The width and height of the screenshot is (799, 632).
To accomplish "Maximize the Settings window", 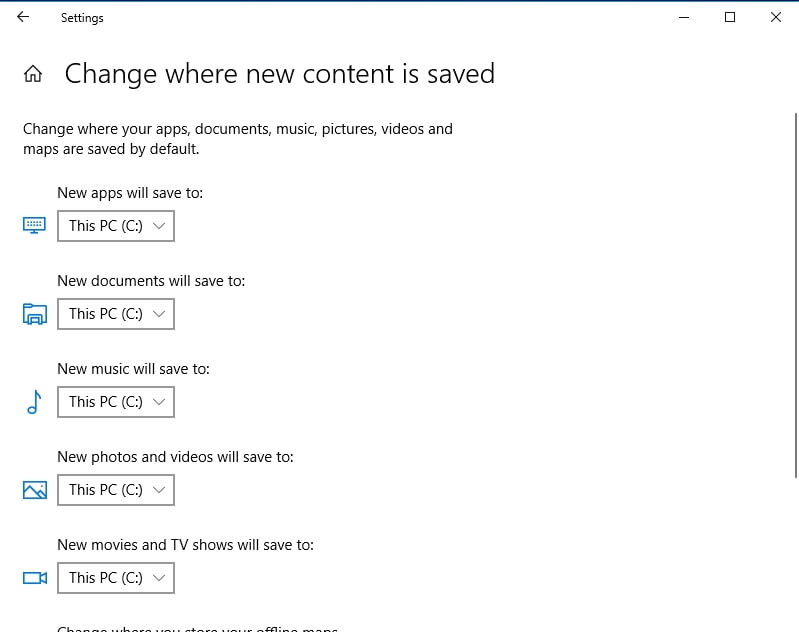I will (x=730, y=17).
